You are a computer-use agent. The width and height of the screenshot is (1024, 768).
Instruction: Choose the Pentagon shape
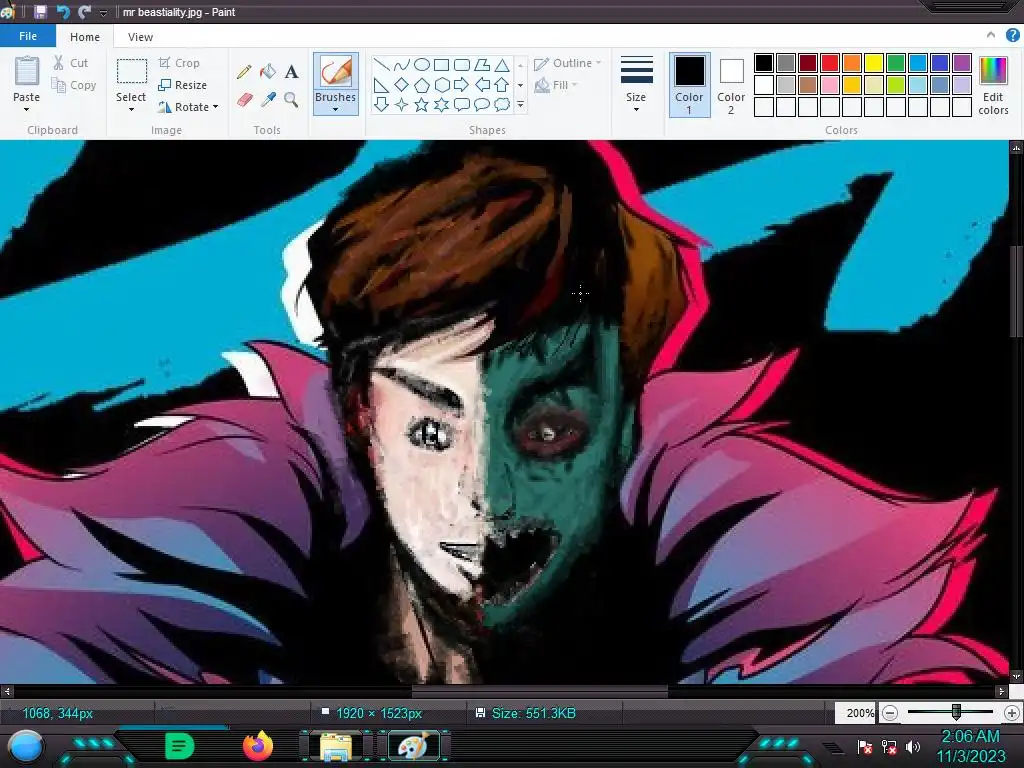click(x=422, y=85)
